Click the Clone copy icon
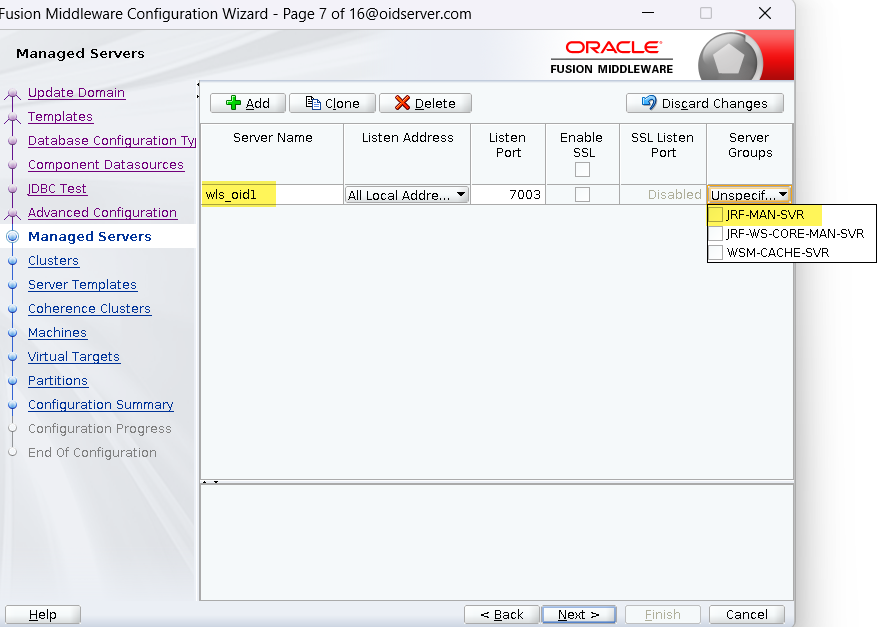 point(313,103)
